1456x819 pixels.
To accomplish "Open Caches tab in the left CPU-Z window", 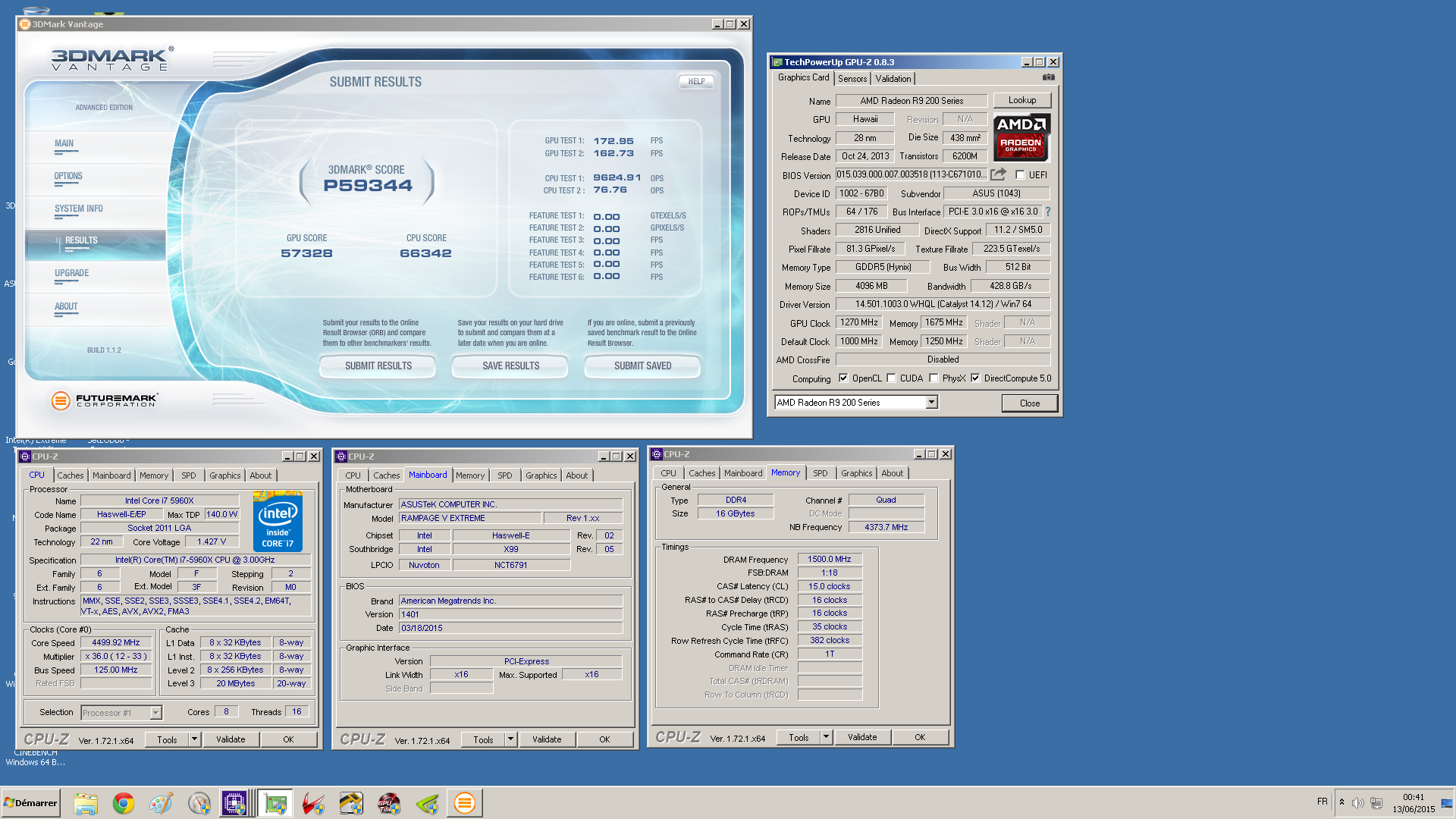I will point(71,475).
